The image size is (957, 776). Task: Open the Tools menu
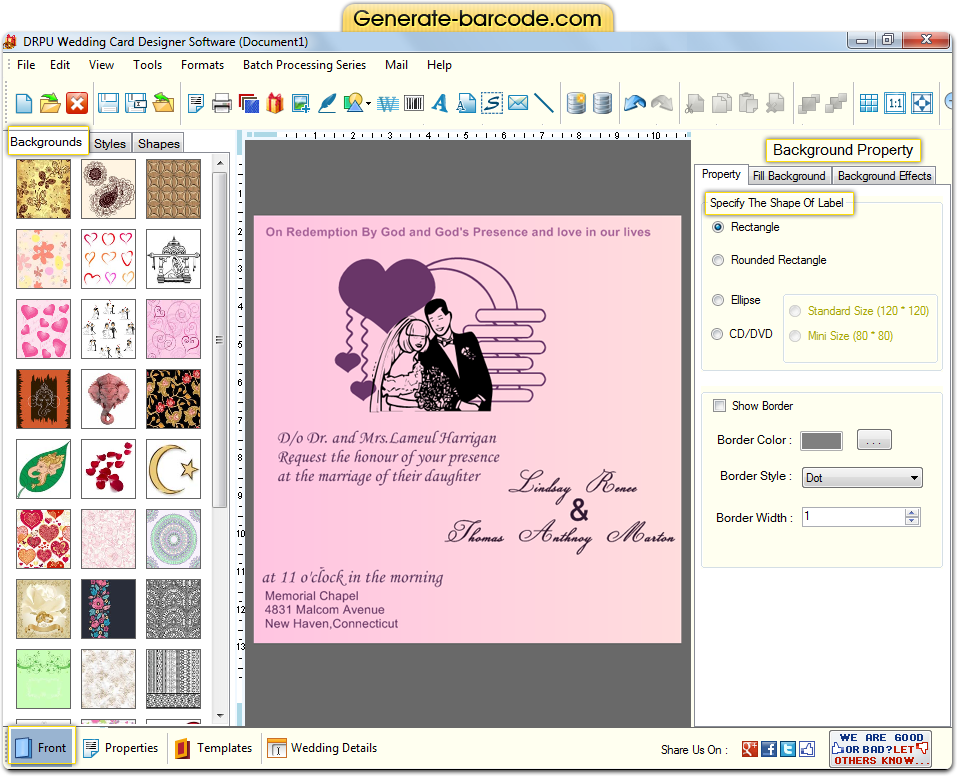coord(148,65)
